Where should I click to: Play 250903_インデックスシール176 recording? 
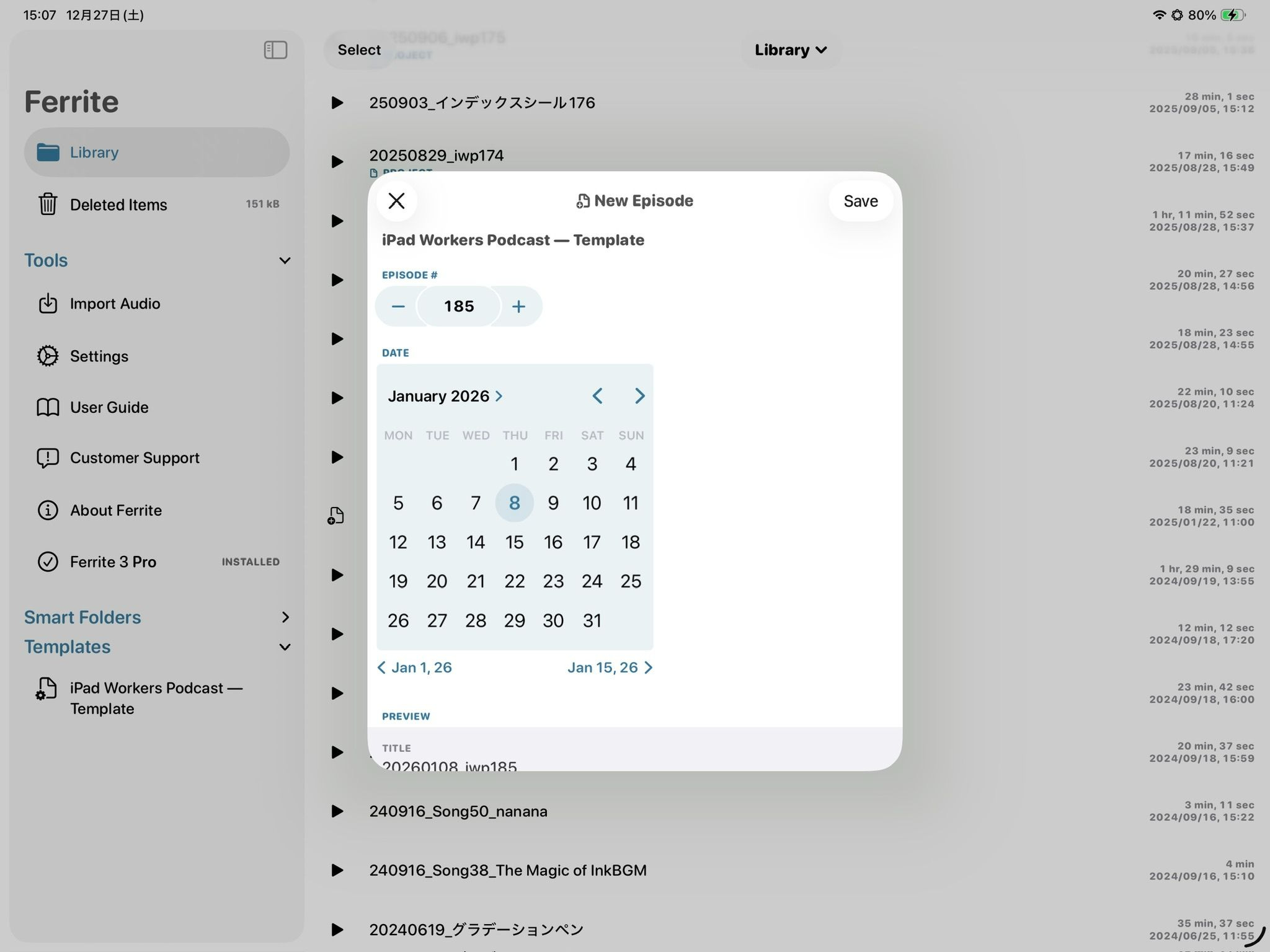337,103
